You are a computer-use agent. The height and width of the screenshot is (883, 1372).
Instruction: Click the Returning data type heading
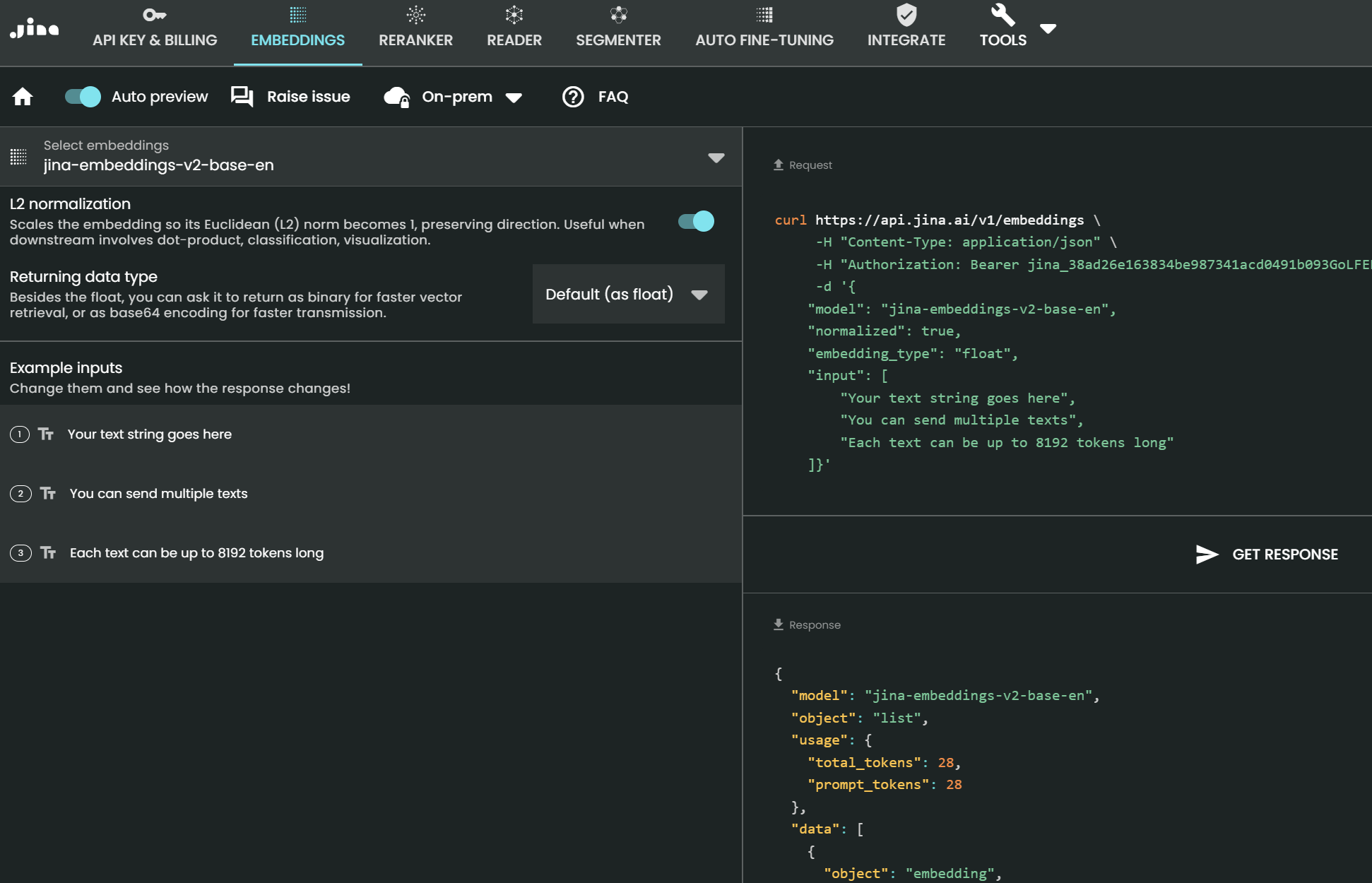pyautogui.click(x=83, y=276)
